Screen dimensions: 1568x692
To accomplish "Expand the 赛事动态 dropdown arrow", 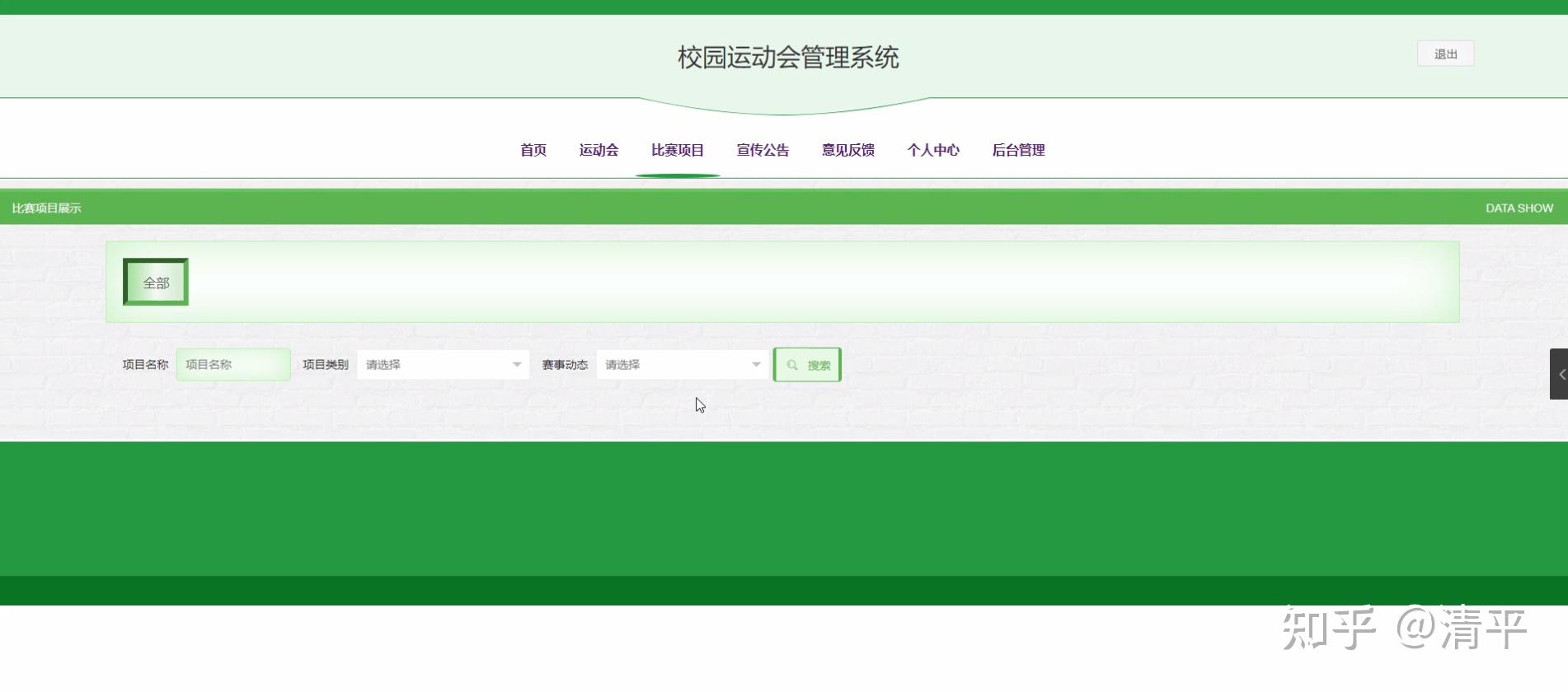I will (x=756, y=364).
